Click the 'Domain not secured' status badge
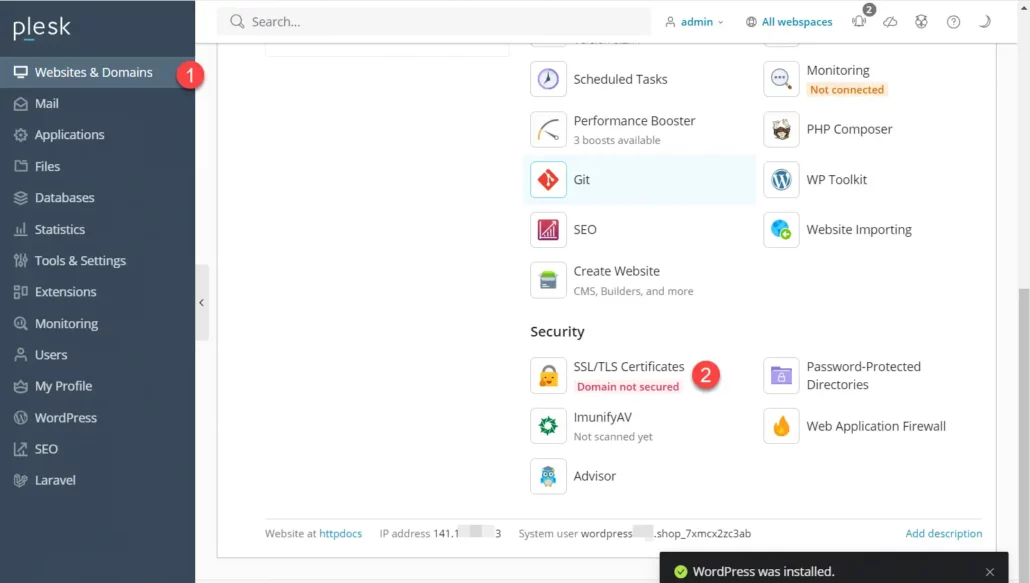Viewport: 1030px width, 583px height. (x=628, y=387)
